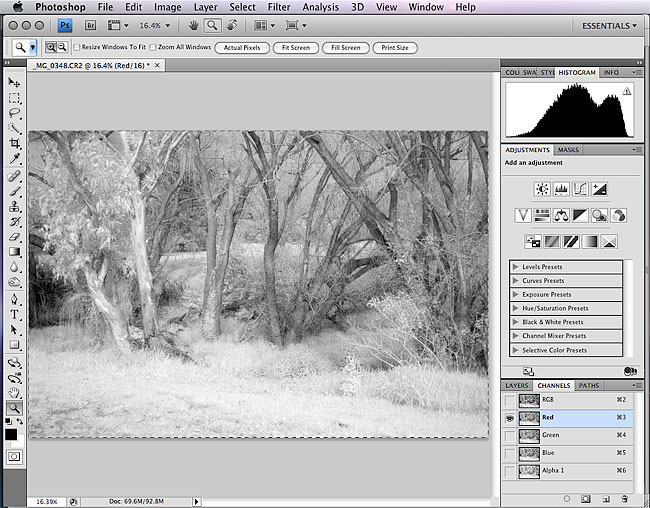
Task: Expand the Black & White Presets
Action: [x=515, y=322]
